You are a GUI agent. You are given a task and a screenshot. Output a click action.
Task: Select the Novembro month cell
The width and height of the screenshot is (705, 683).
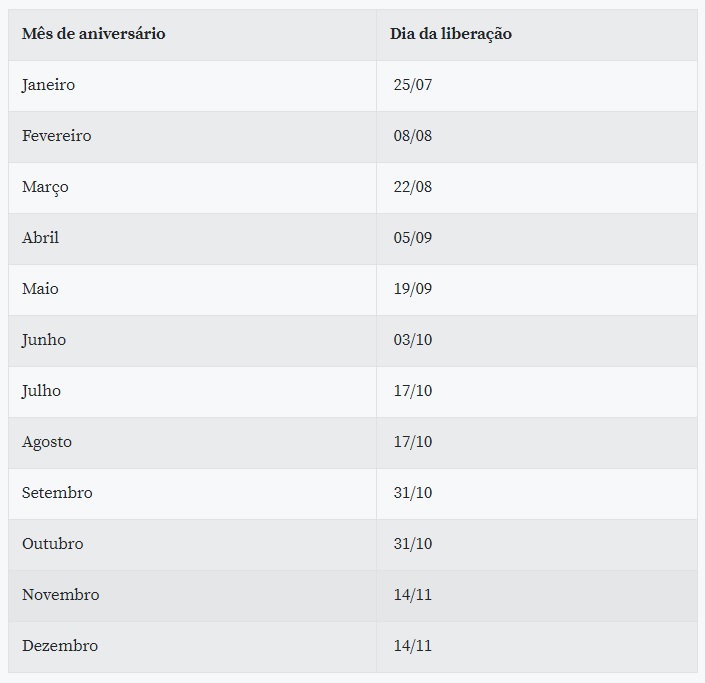point(61,595)
